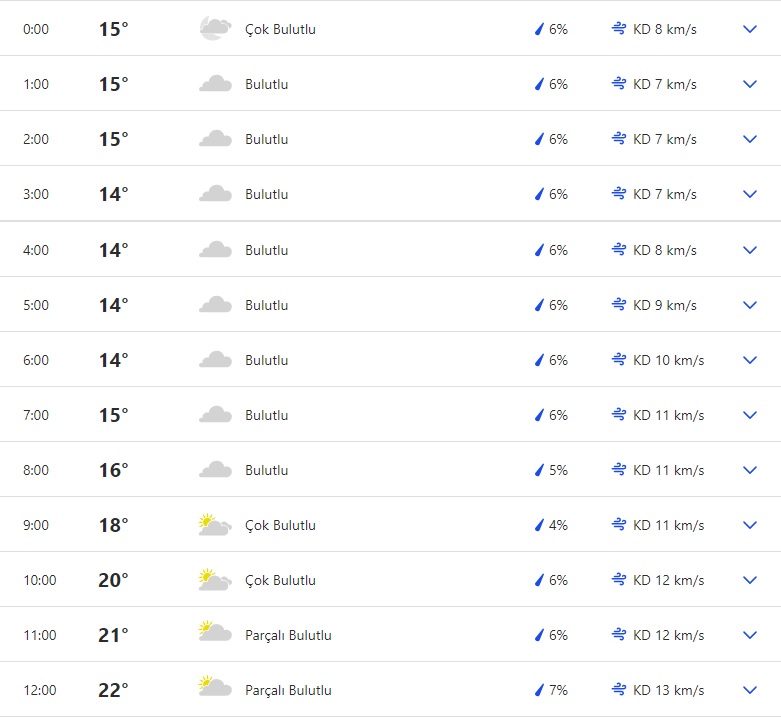
Task: Click the night cloud icon at 0:00
Action: pos(215,29)
